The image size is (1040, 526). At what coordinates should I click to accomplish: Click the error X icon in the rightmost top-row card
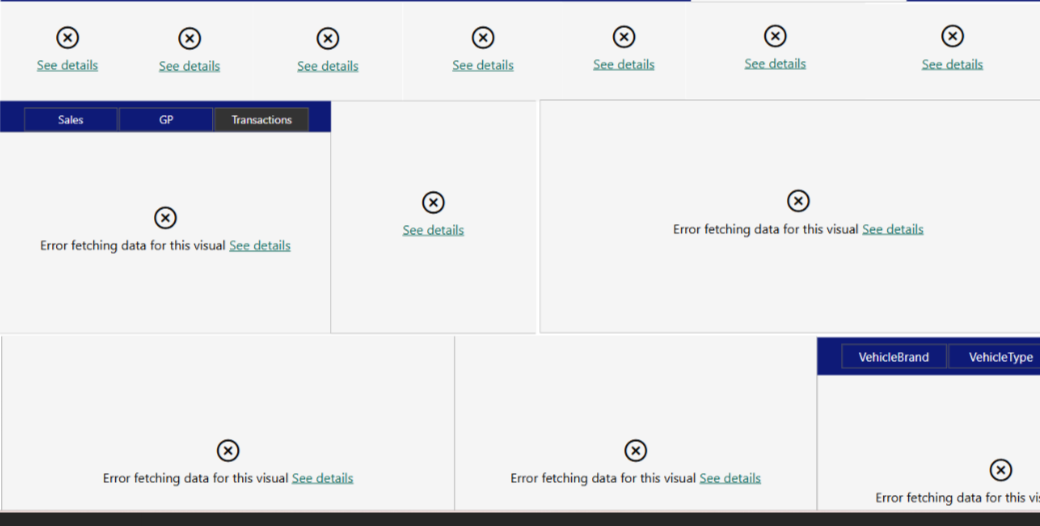coord(952,36)
